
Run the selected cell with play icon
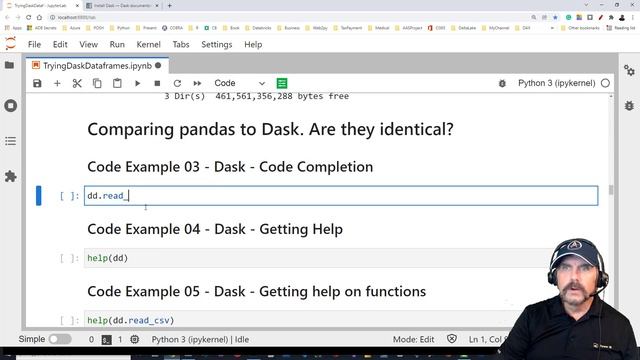(x=138, y=83)
